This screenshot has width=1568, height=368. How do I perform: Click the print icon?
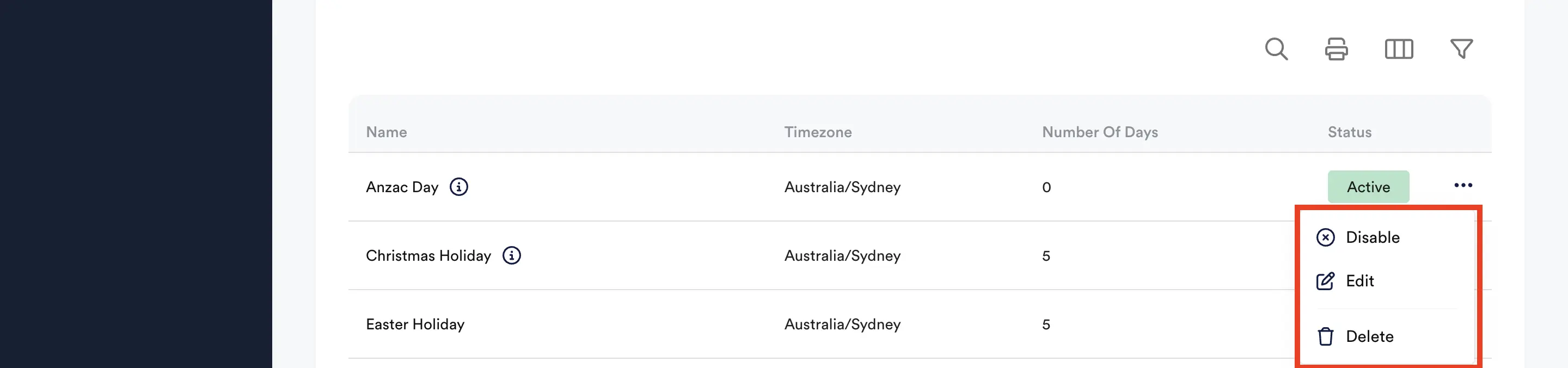coord(1336,50)
